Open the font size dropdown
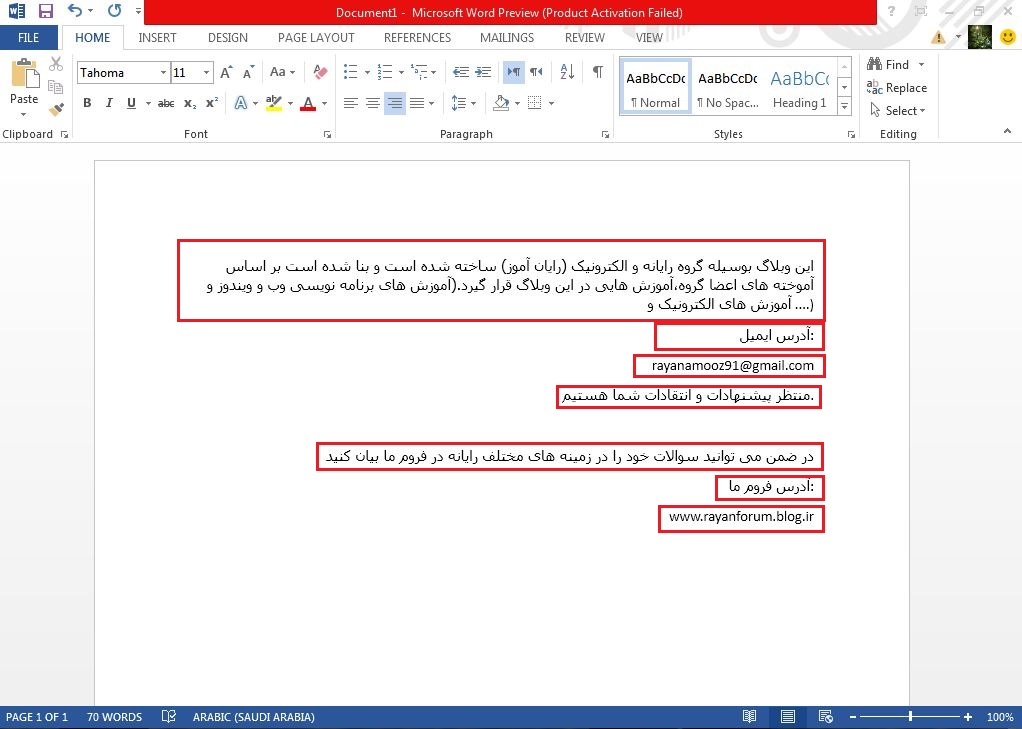1022x729 pixels. click(207, 73)
